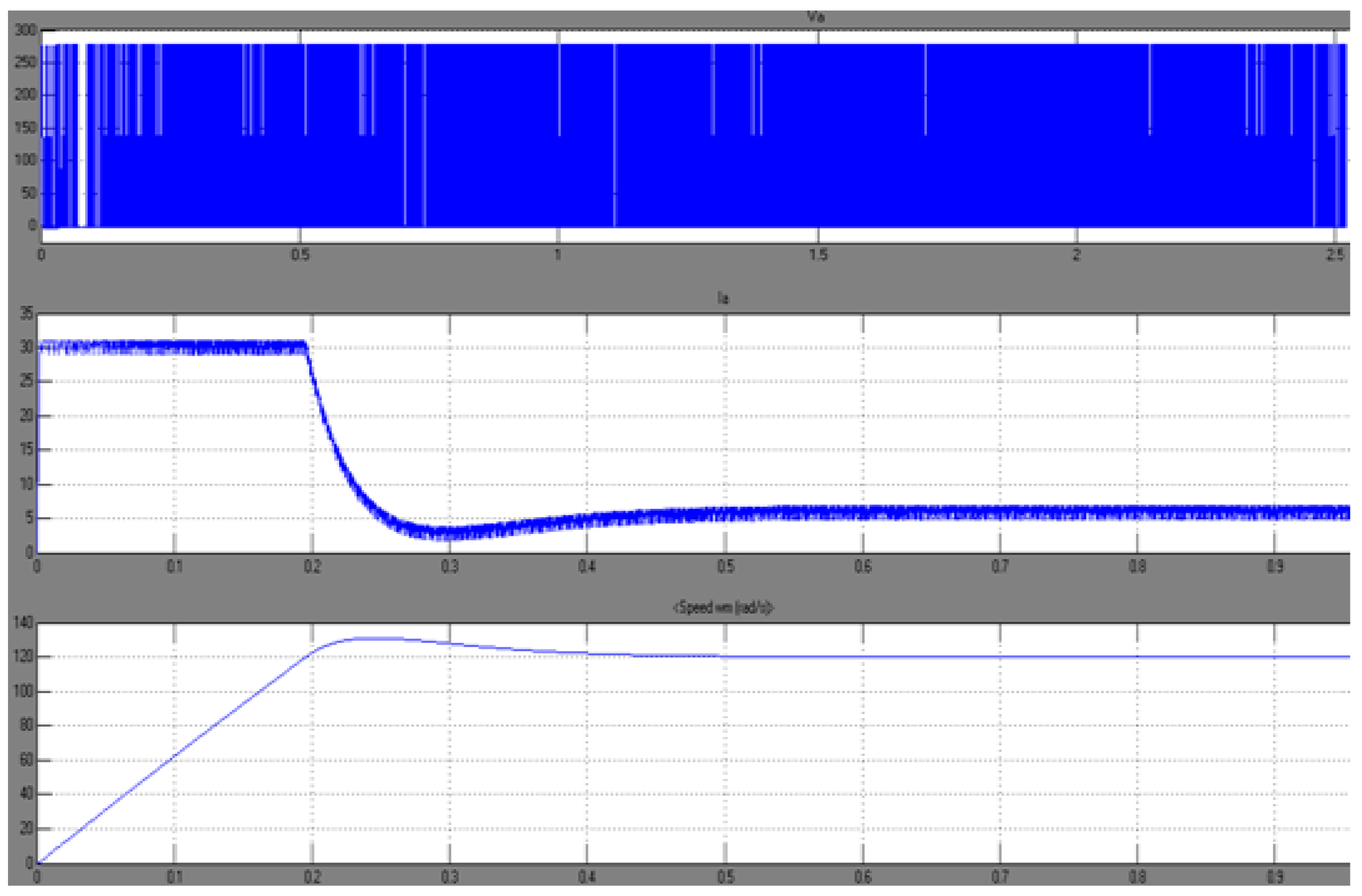Click the 0.2 tick on speed time axis

[312, 877]
